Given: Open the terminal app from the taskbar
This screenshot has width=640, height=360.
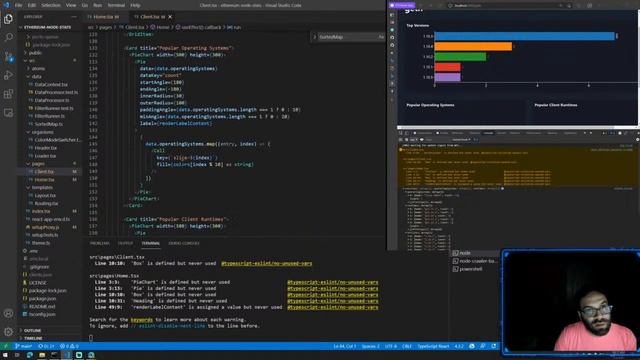Looking at the screenshot, I should click(x=54, y=355).
